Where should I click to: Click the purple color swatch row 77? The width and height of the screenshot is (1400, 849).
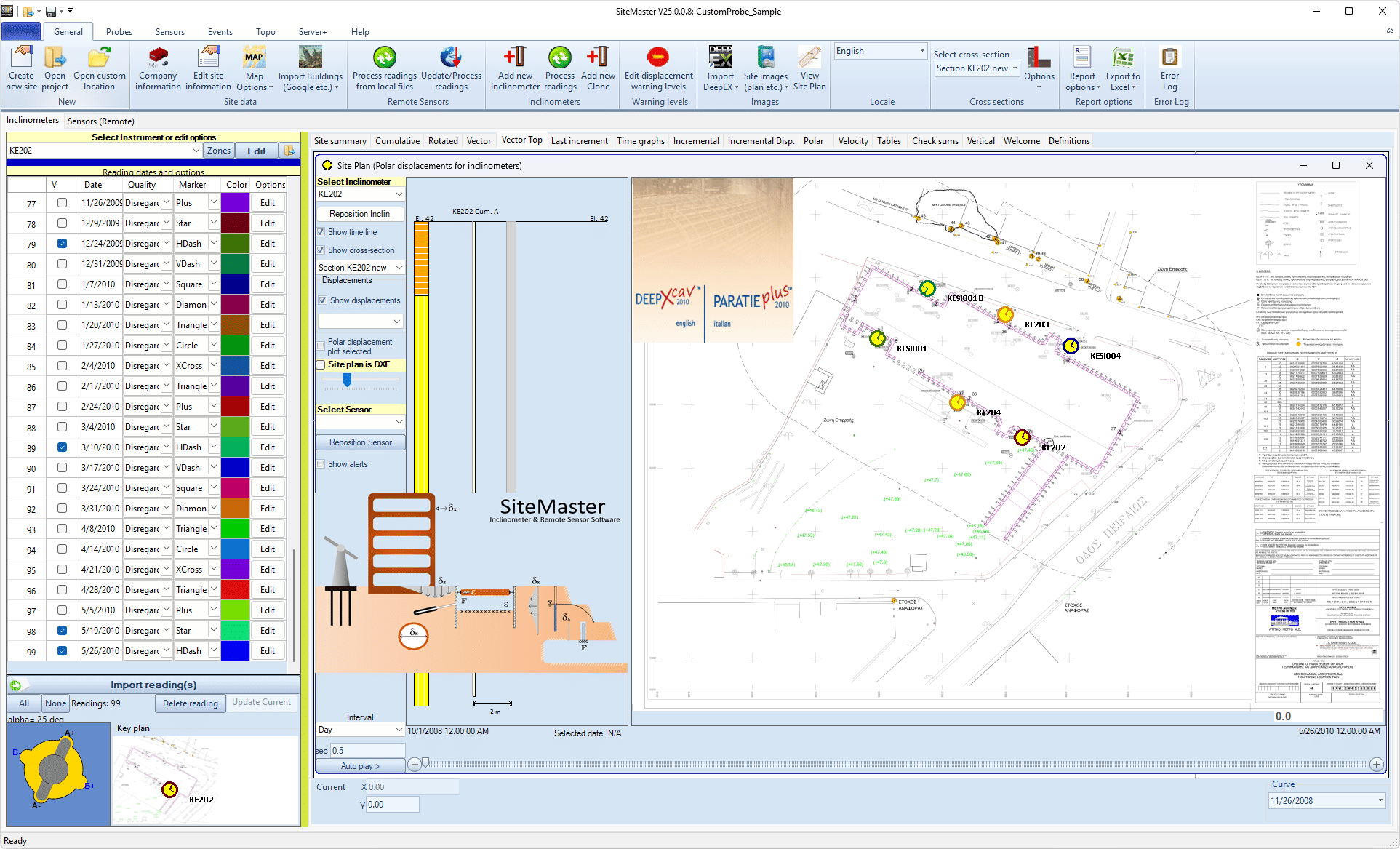point(235,203)
